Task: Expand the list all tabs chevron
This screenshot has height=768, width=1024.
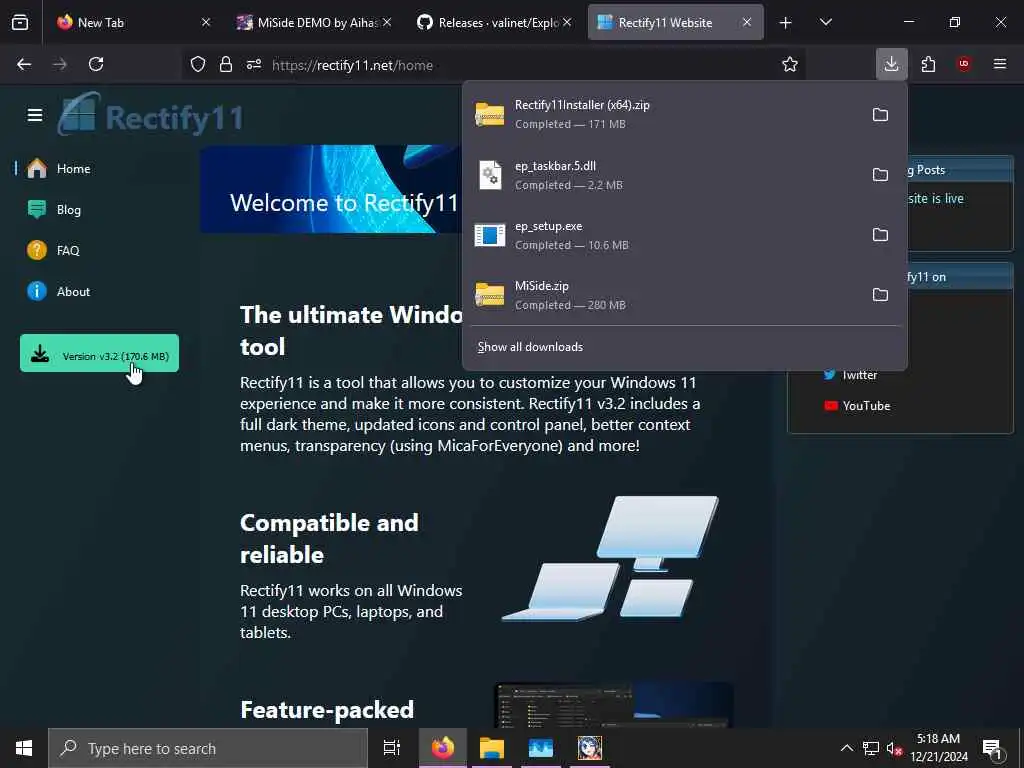Action: 825,22
